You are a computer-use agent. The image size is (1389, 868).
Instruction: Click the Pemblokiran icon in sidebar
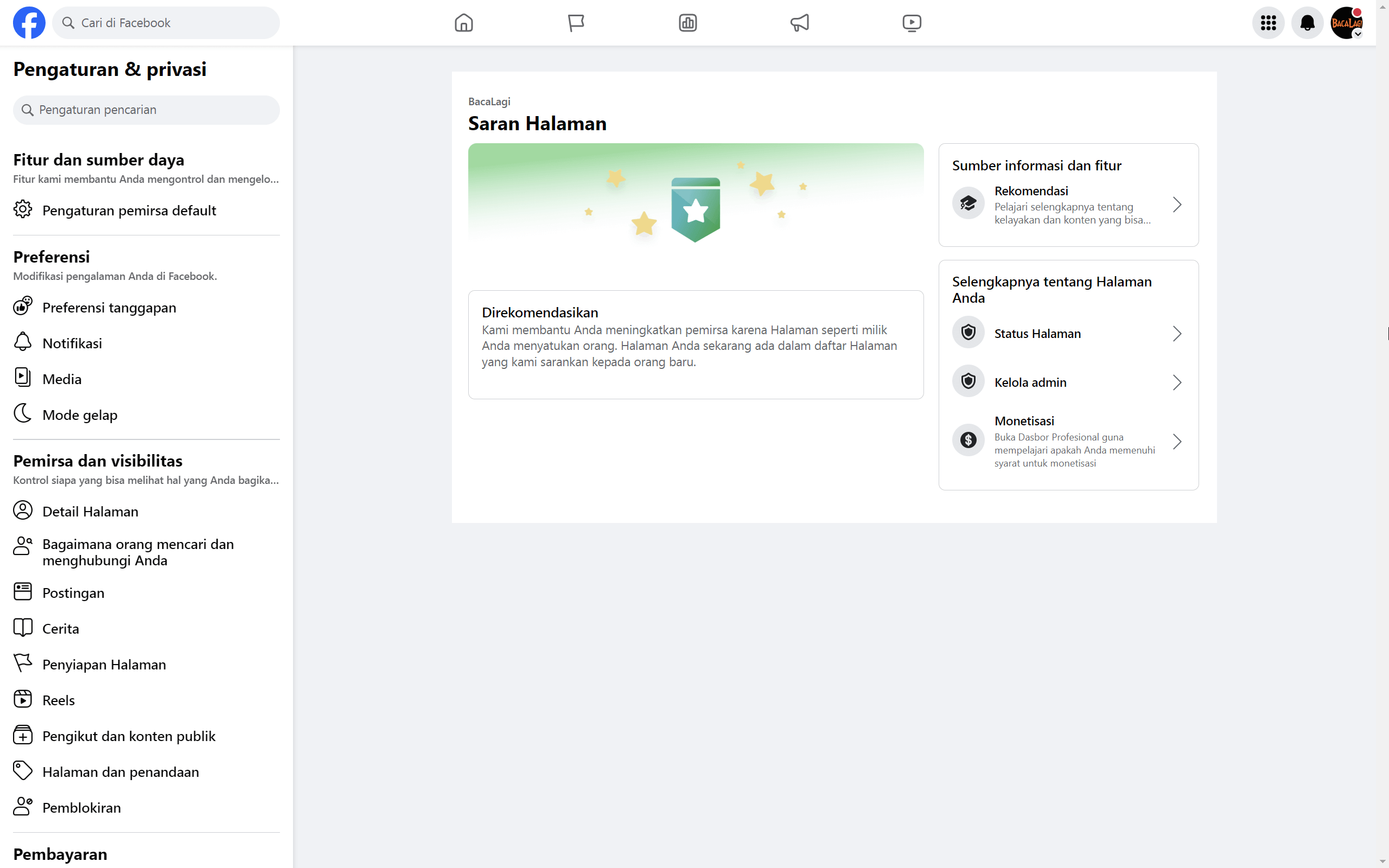(22, 807)
